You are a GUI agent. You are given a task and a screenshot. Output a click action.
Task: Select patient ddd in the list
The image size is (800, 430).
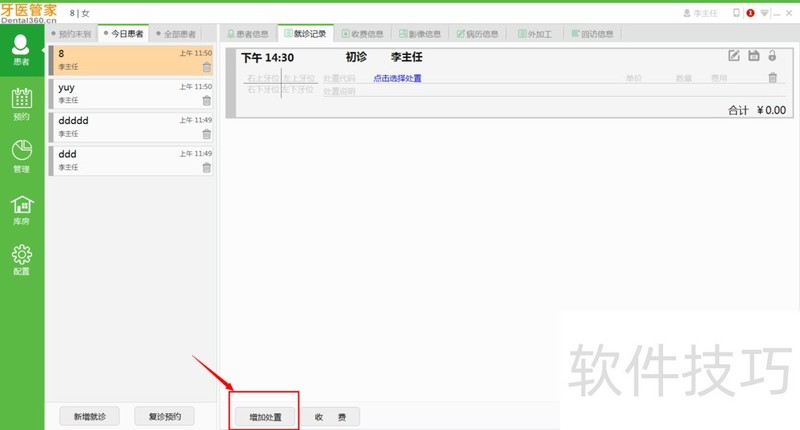click(x=131, y=161)
